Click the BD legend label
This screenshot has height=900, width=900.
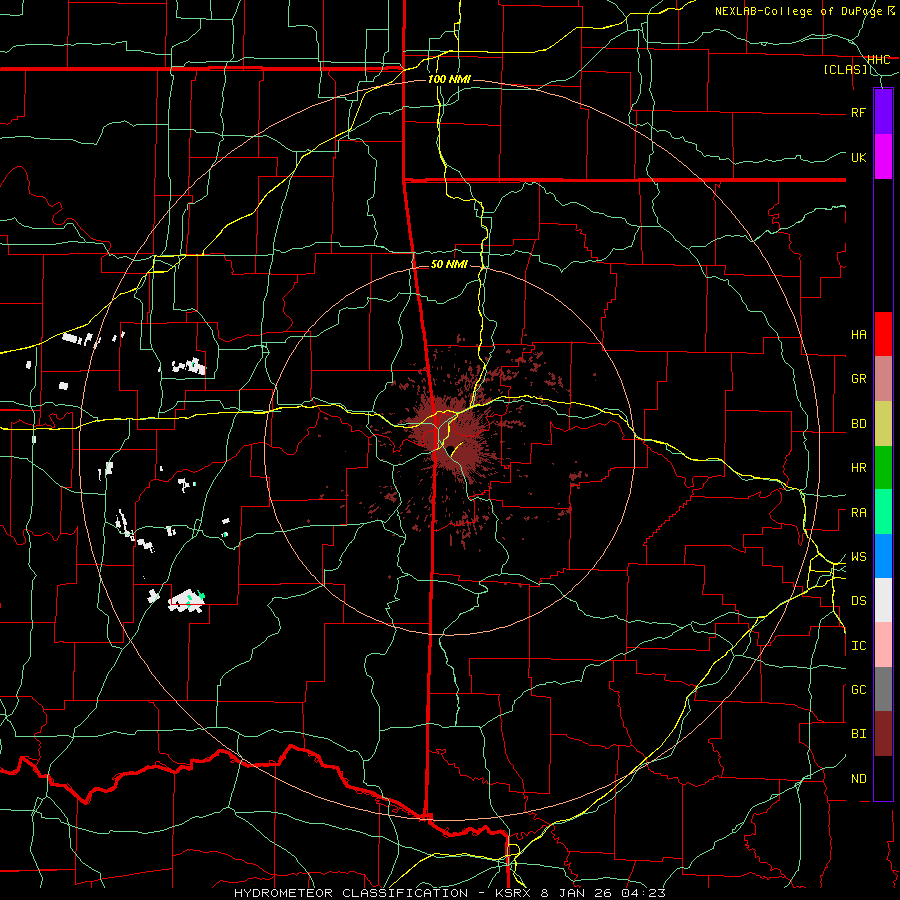pos(858,424)
